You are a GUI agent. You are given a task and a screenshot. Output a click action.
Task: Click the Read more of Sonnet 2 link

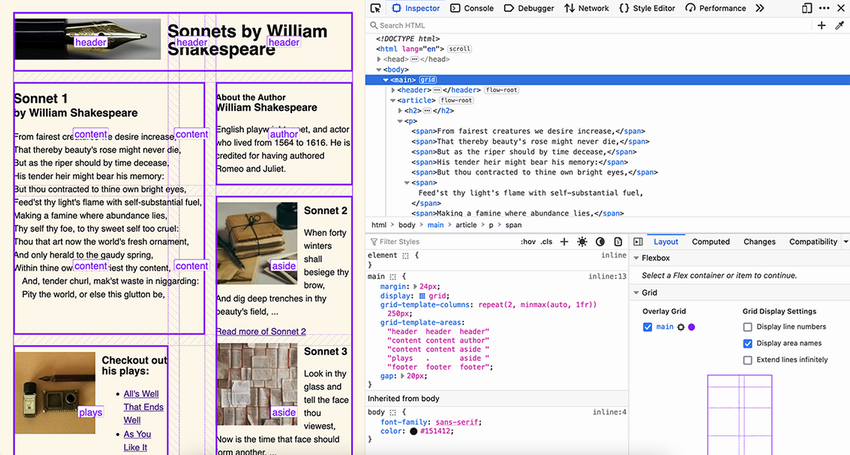(x=261, y=331)
